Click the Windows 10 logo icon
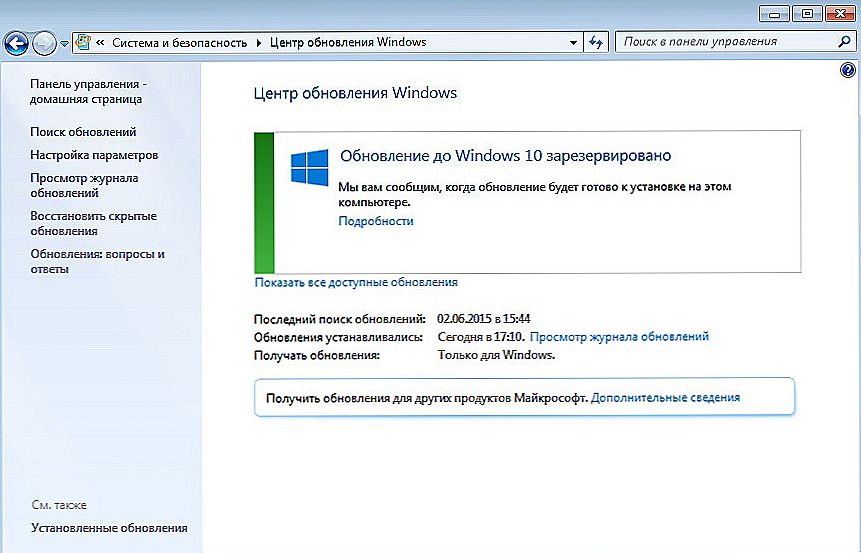The height and width of the screenshot is (553, 861). click(x=310, y=167)
